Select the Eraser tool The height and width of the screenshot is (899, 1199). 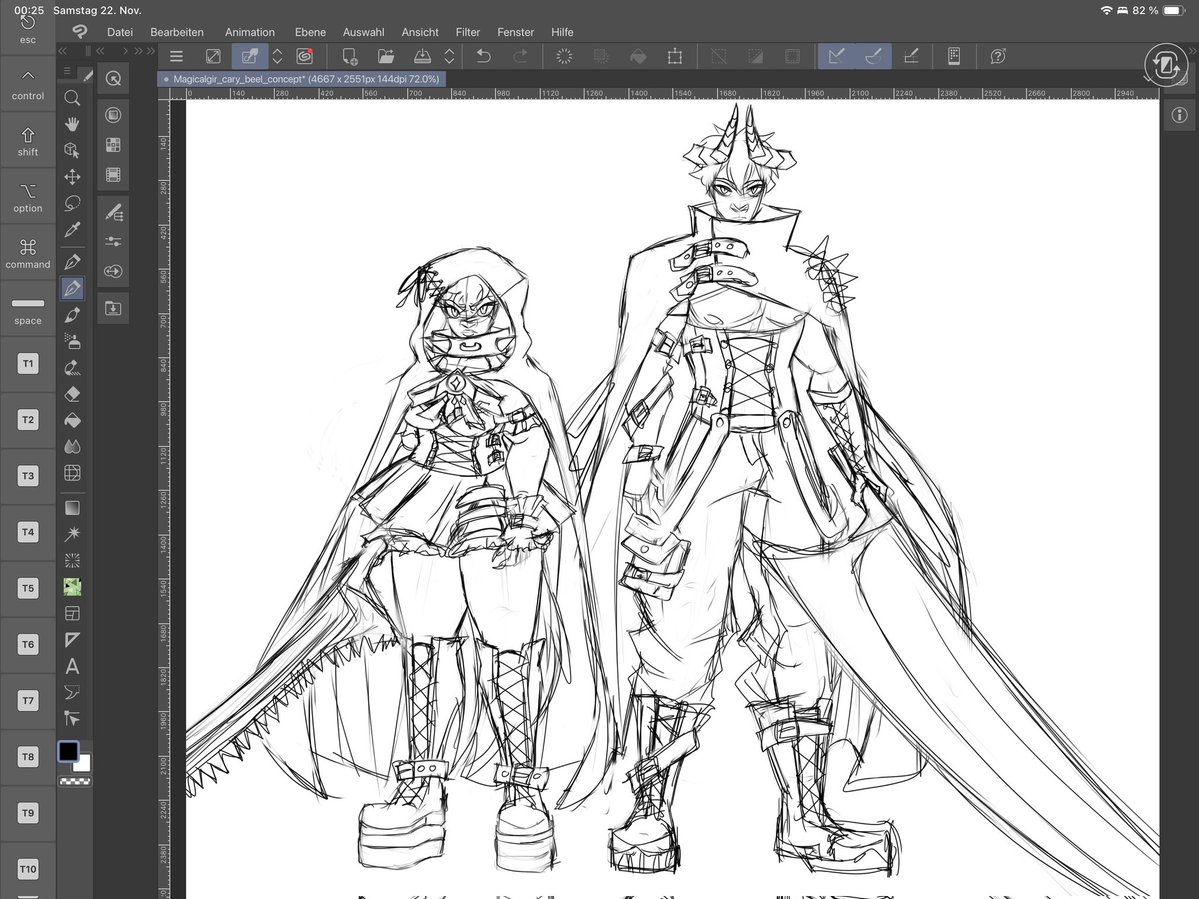click(x=72, y=394)
